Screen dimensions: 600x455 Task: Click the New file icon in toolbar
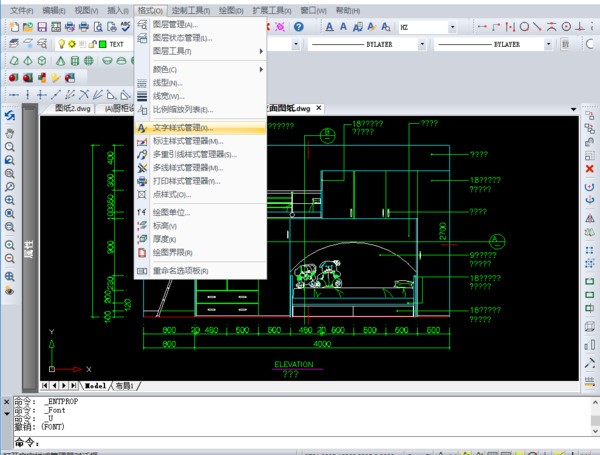(x=15, y=27)
